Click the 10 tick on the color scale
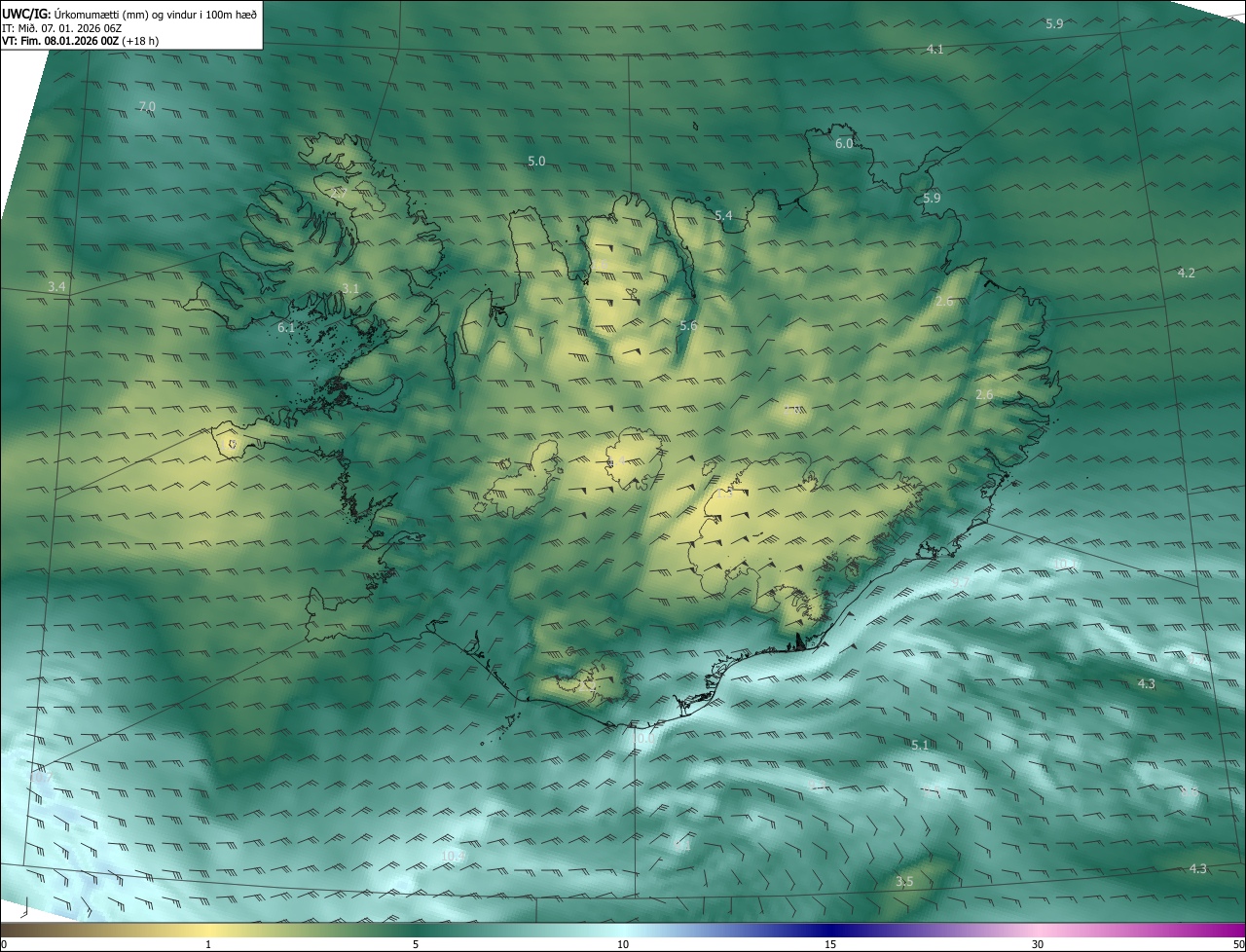1246x952 pixels. tap(623, 944)
